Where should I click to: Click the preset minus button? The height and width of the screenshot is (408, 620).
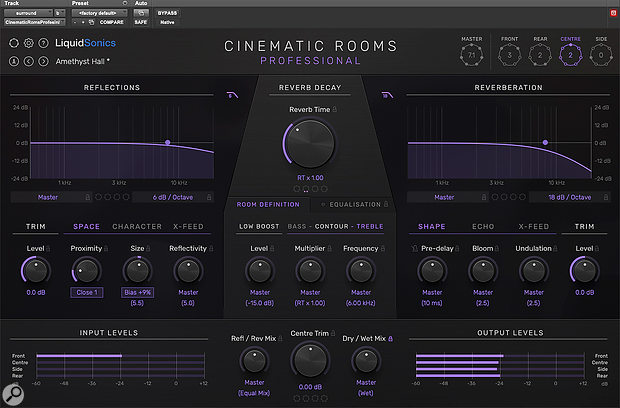pyautogui.click(x=75, y=23)
